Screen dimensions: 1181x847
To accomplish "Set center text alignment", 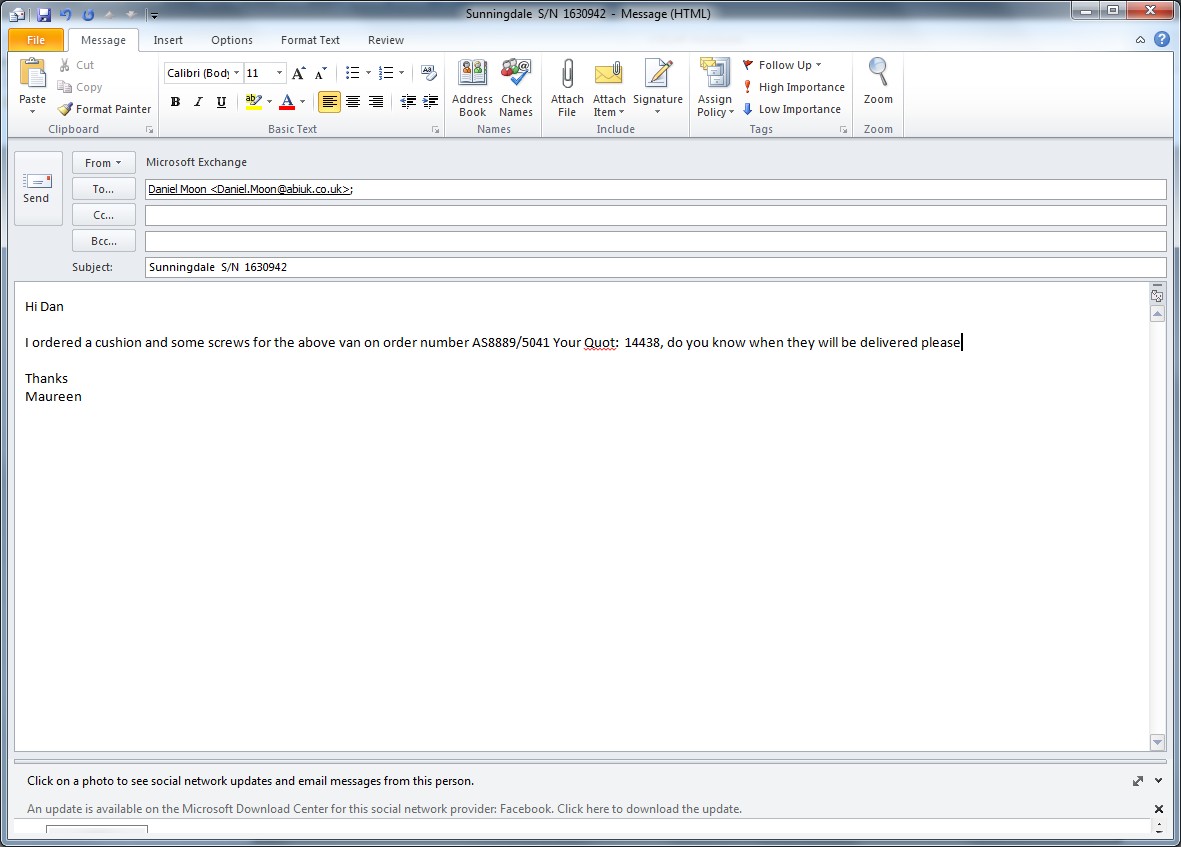I will pyautogui.click(x=352, y=102).
